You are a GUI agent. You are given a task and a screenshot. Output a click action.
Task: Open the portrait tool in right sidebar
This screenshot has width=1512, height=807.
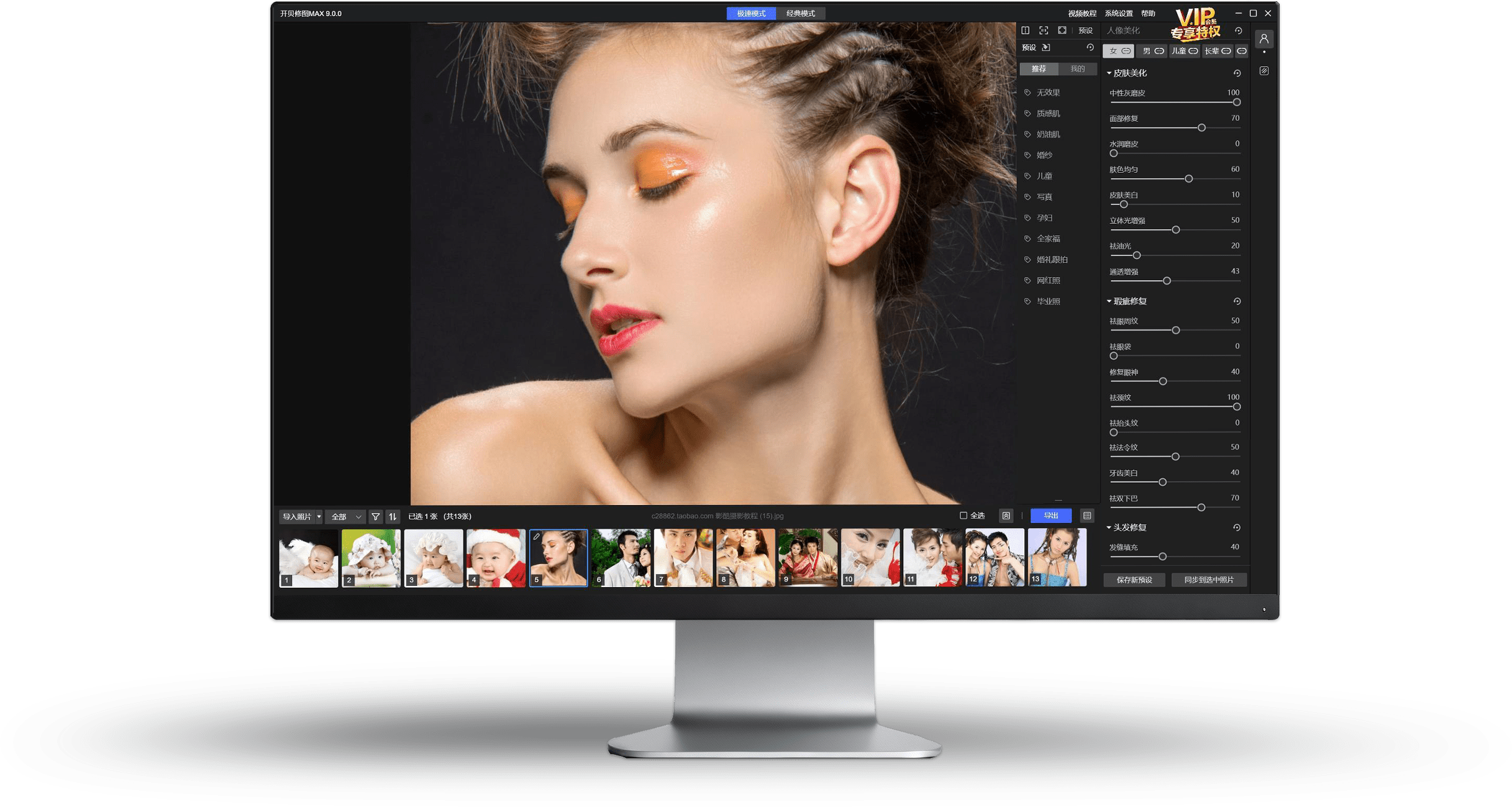point(1264,39)
